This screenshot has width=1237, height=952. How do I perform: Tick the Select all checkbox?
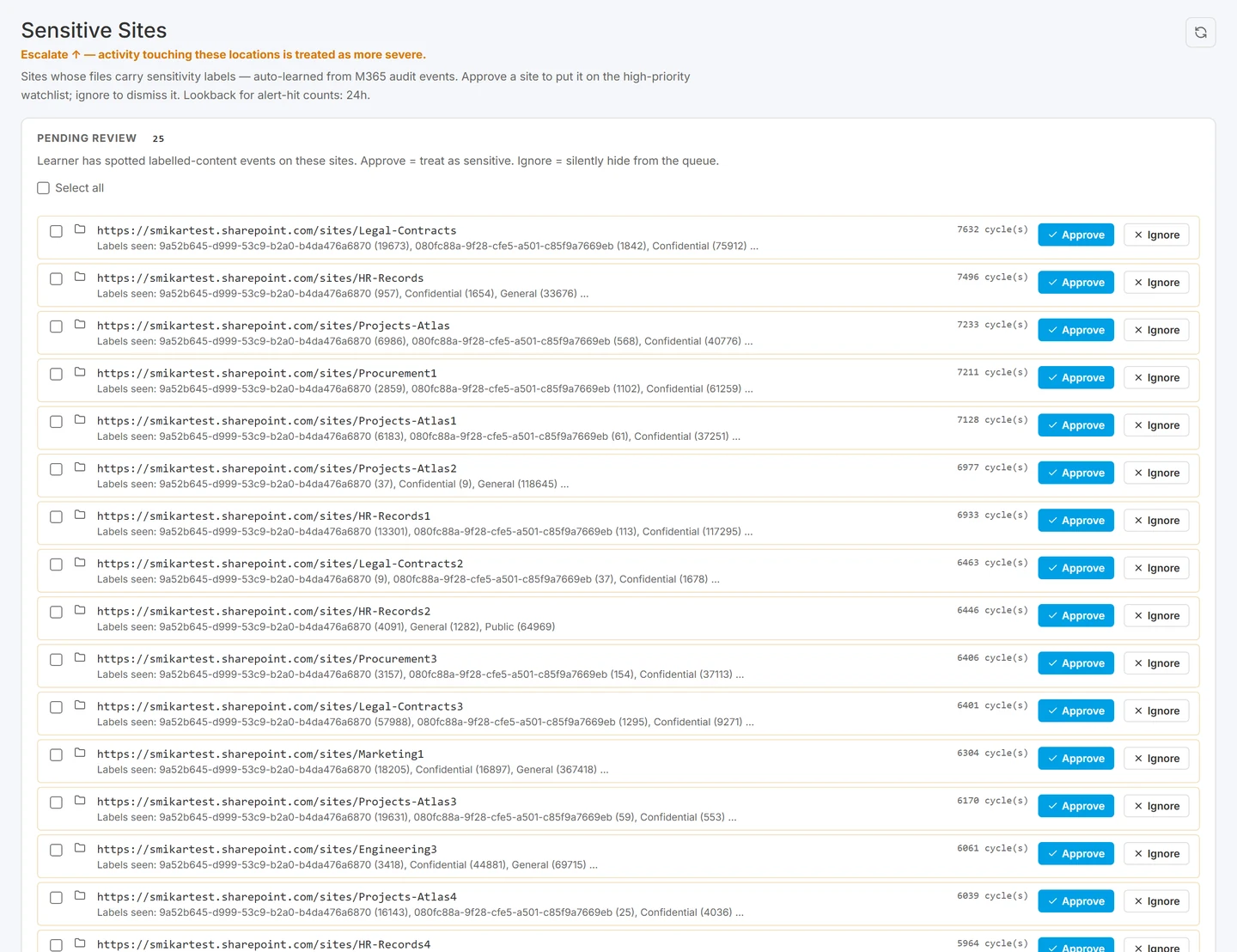click(43, 188)
